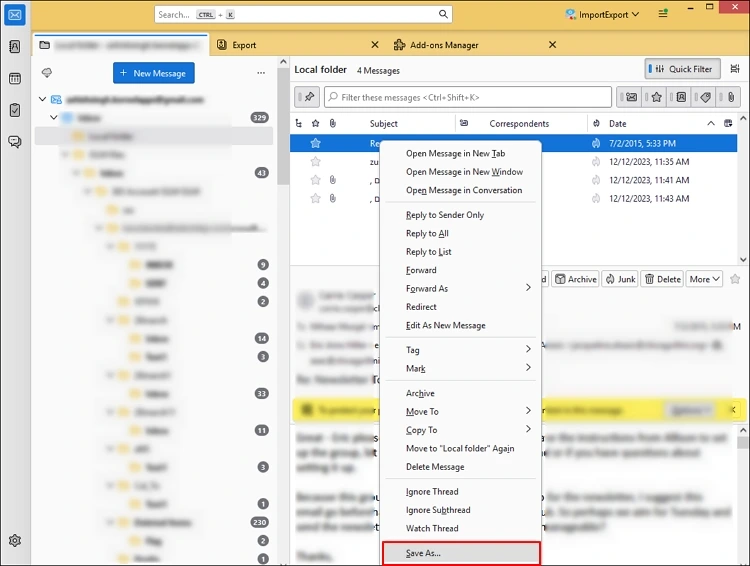Choose Reply to Sender Only
Image resolution: width=750 pixels, height=566 pixels.
pyautogui.click(x=461, y=215)
